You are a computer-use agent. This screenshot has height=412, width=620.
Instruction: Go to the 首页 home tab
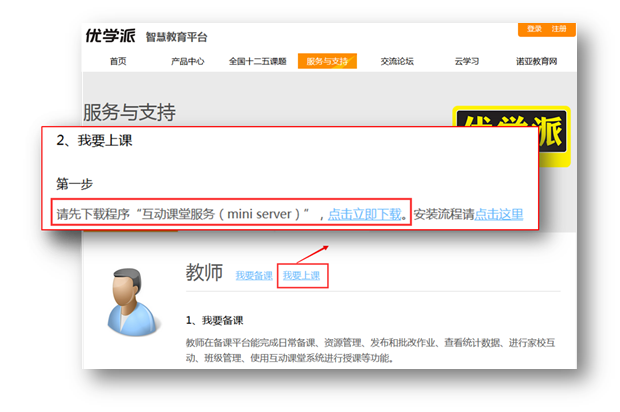(x=118, y=62)
